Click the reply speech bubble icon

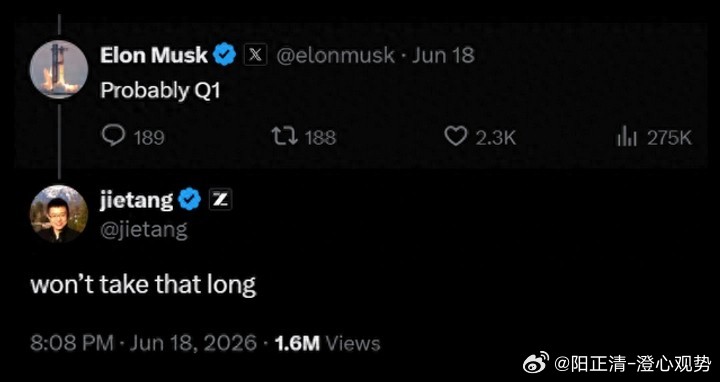[x=112, y=136]
